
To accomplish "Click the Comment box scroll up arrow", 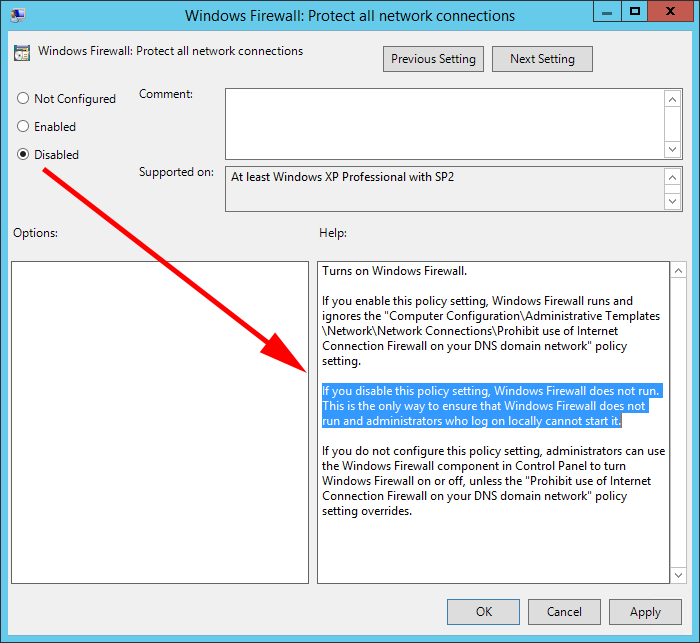I will [673, 99].
